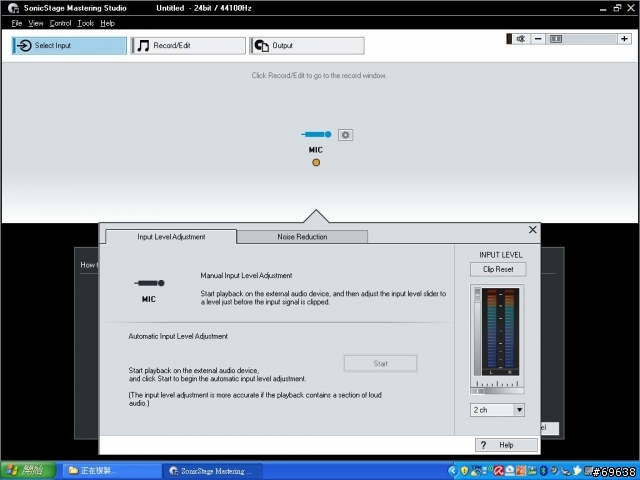Increase volume with the plus button

coord(624,39)
